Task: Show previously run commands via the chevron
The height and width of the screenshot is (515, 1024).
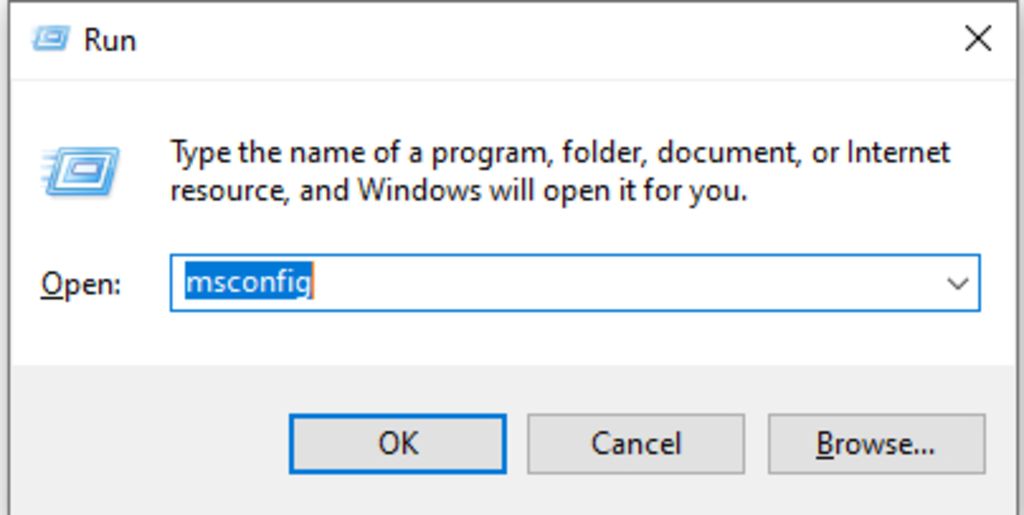Action: point(957,283)
